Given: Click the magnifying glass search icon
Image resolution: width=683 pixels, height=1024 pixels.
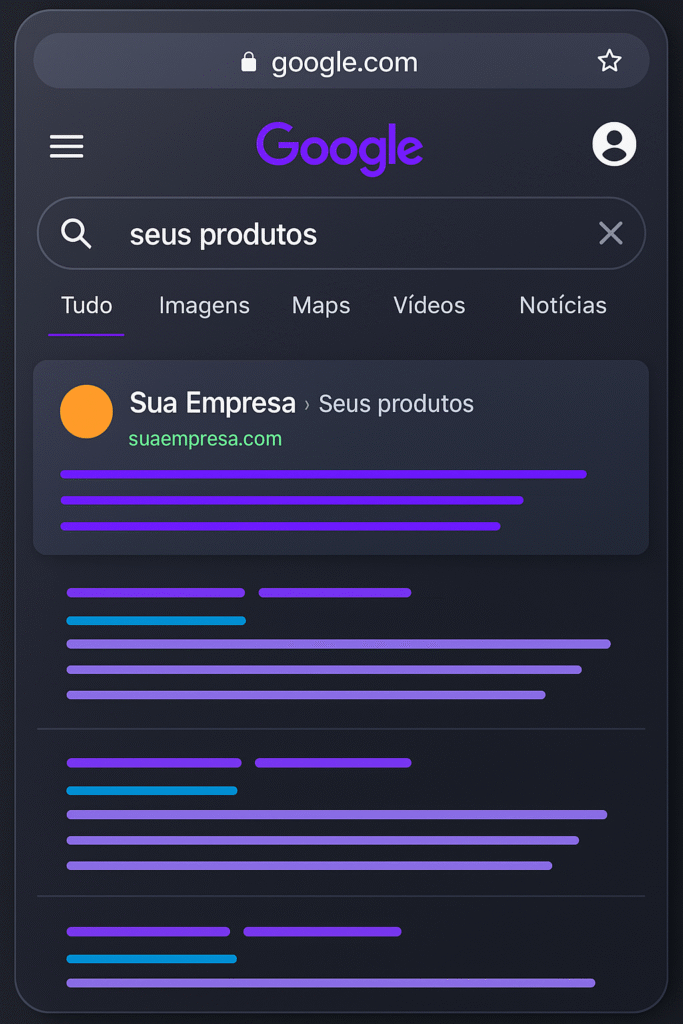Looking at the screenshot, I should 76,233.
